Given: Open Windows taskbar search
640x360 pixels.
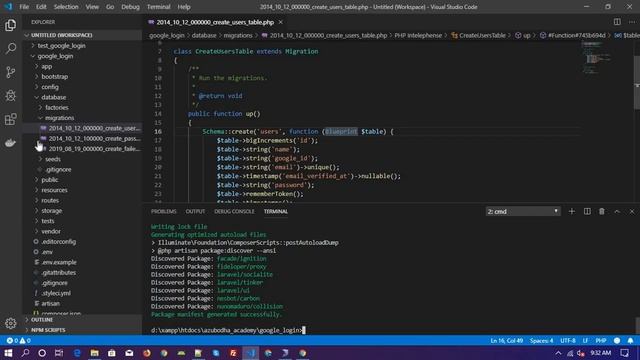Looking at the screenshot, I should [25, 353].
